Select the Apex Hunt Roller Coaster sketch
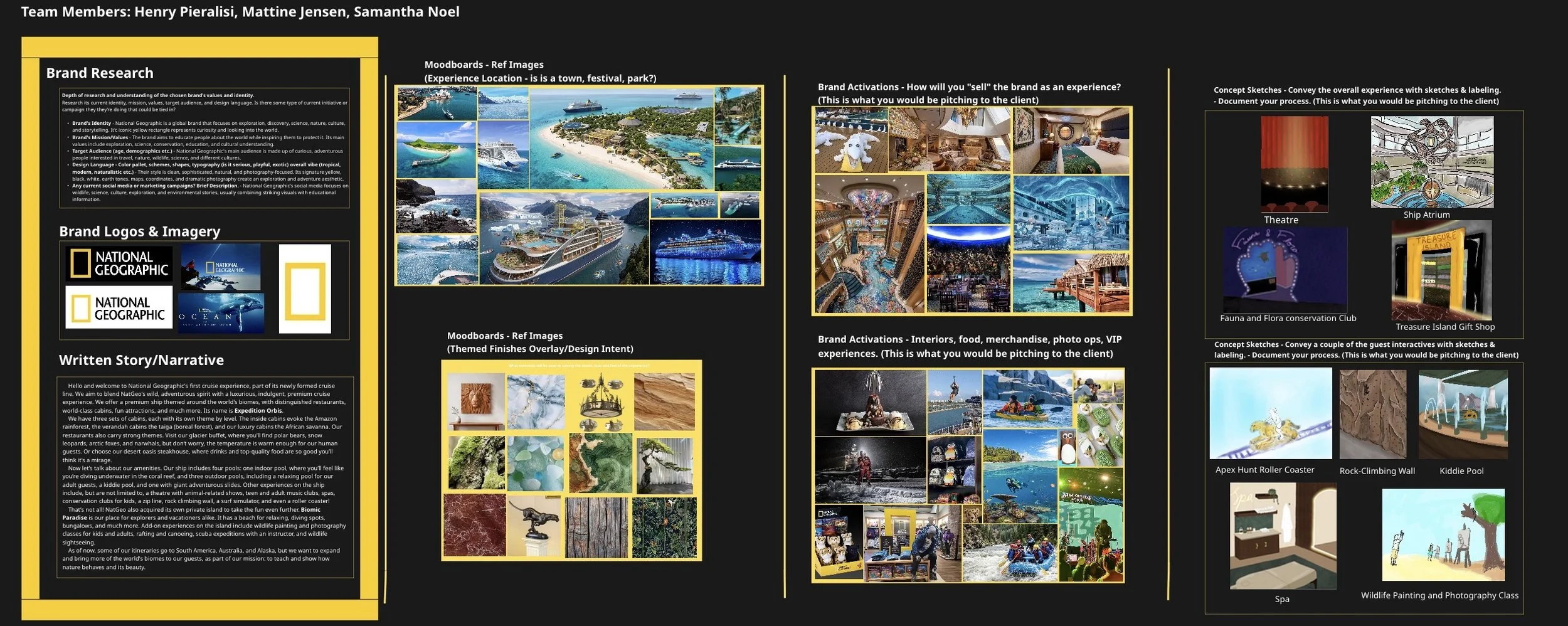The image size is (1568, 626). tap(1271, 413)
